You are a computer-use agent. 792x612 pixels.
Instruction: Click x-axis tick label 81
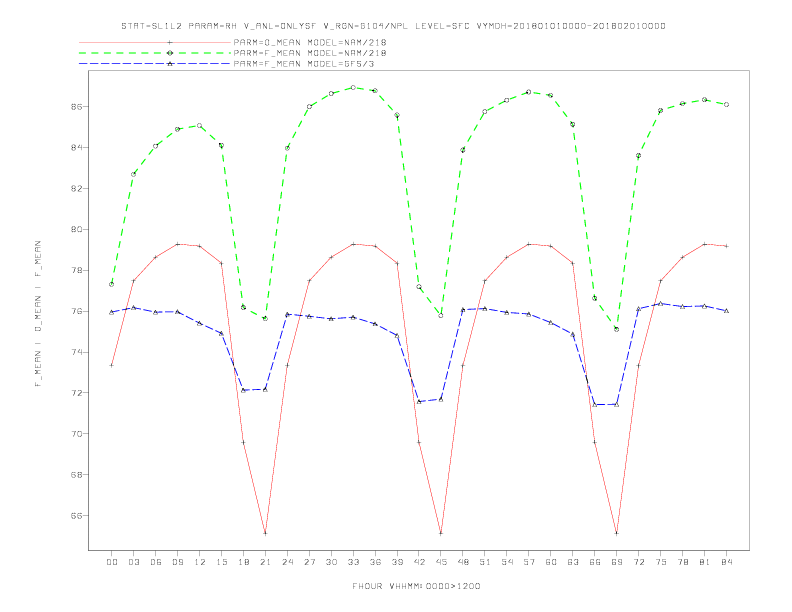point(705,562)
